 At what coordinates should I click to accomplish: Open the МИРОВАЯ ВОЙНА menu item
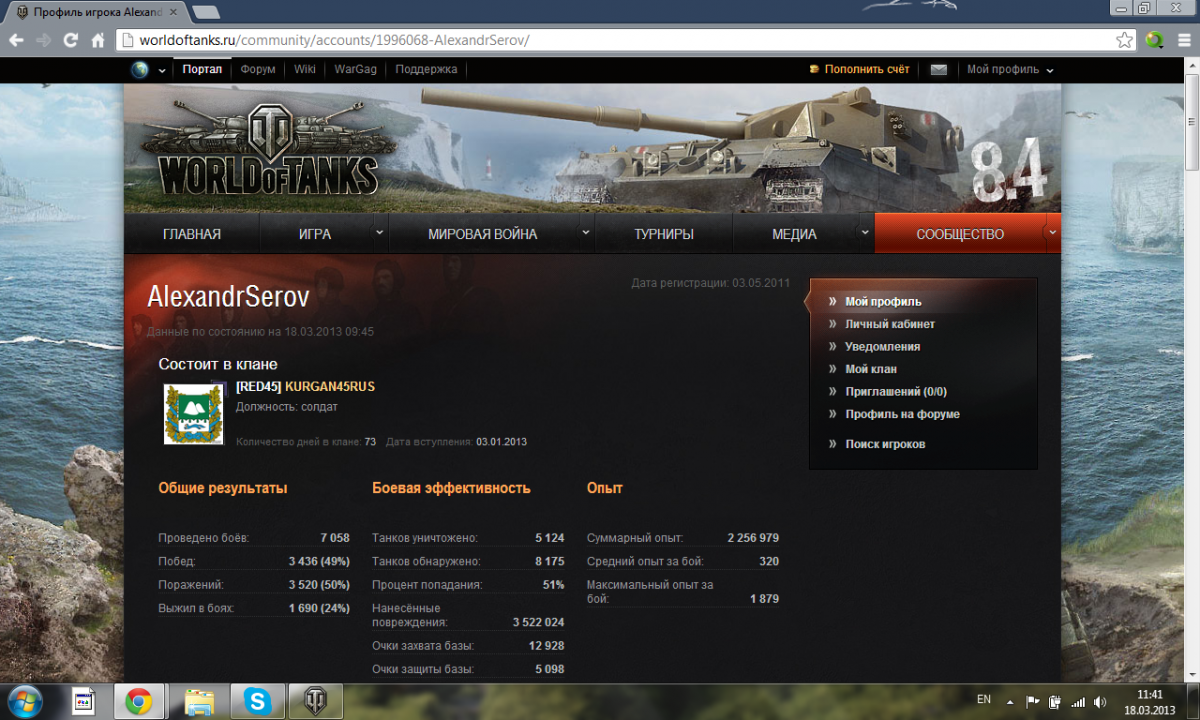click(482, 234)
